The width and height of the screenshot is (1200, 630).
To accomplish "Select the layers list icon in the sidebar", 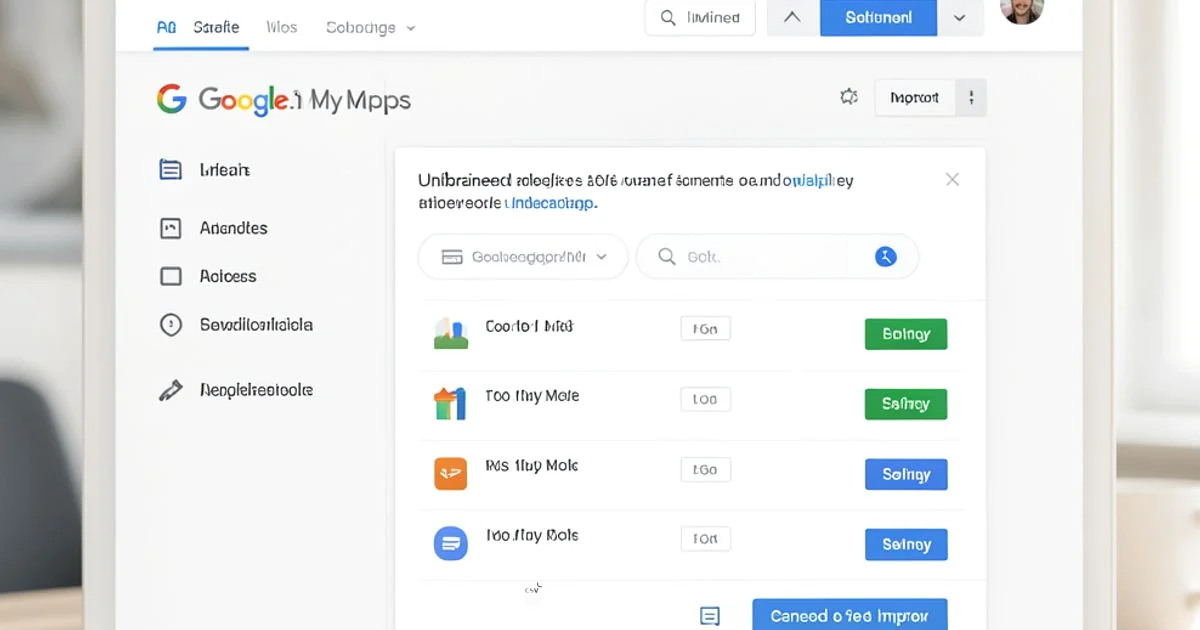I will click(170, 169).
